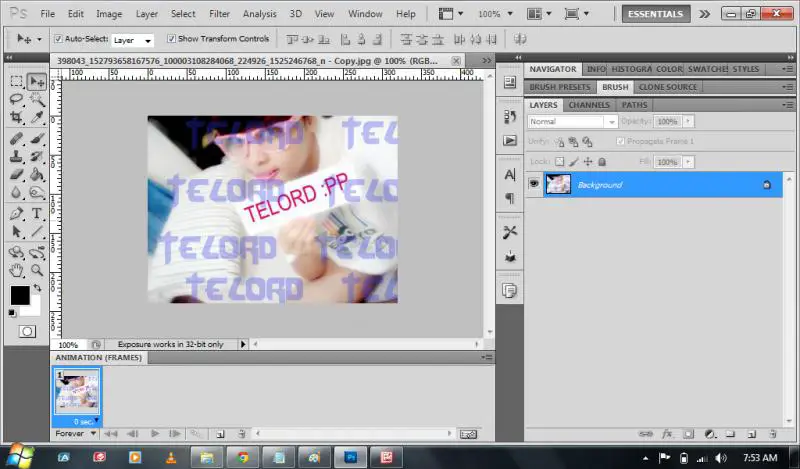Select the 3D Rotate tool

[16, 252]
